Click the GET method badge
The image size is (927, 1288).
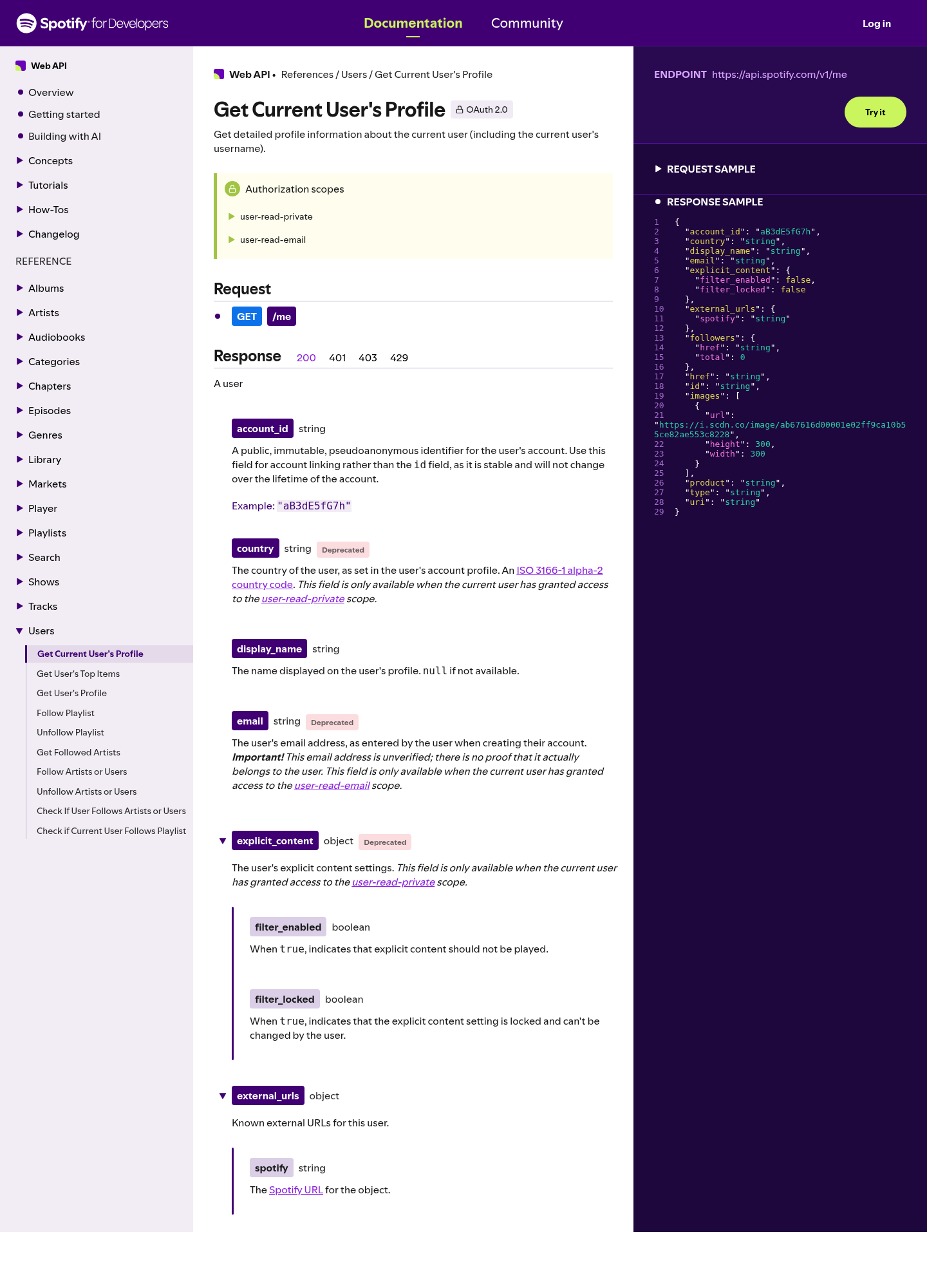pyautogui.click(x=247, y=316)
